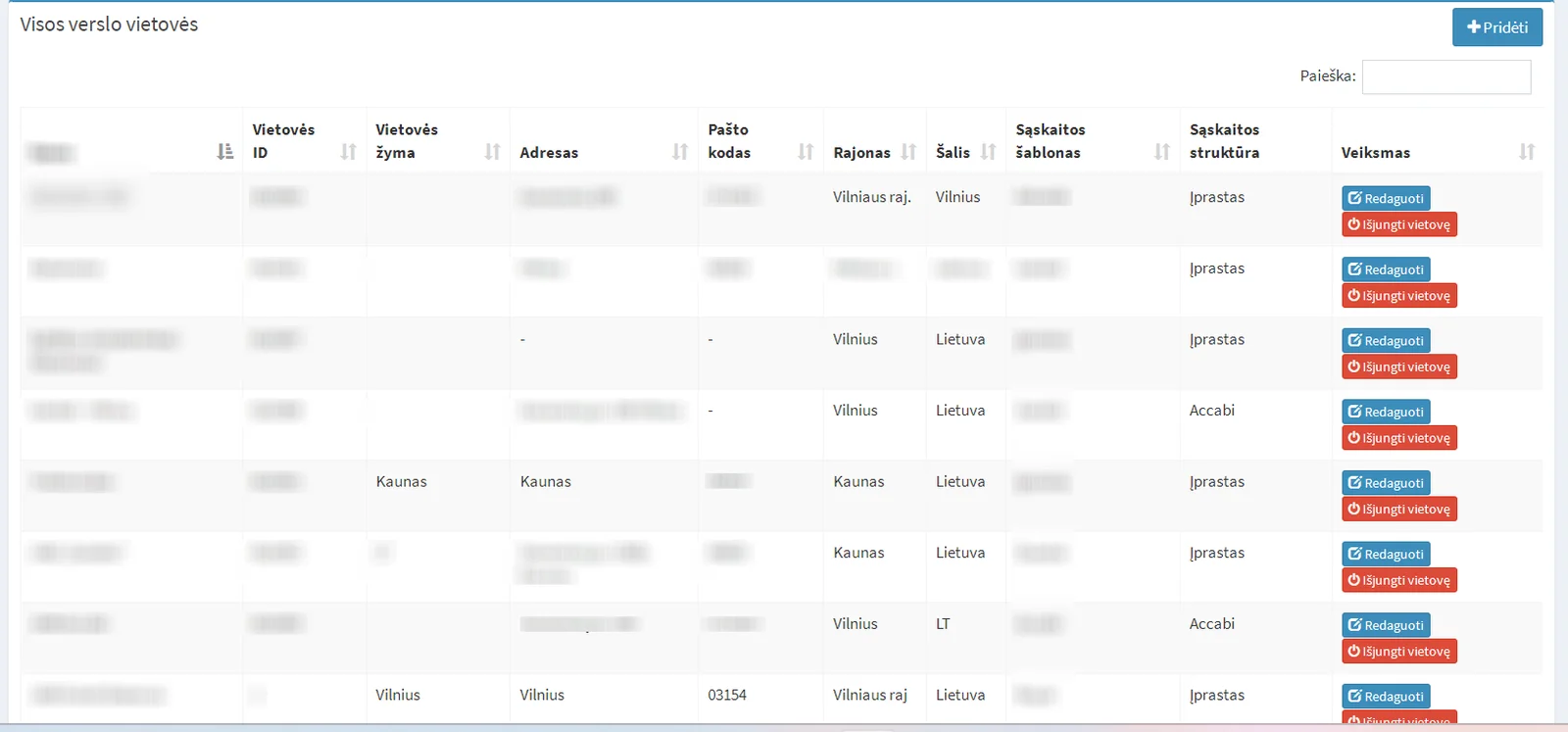Click the Adresas column header text
Screen dimensions: 1568x732
(x=549, y=153)
